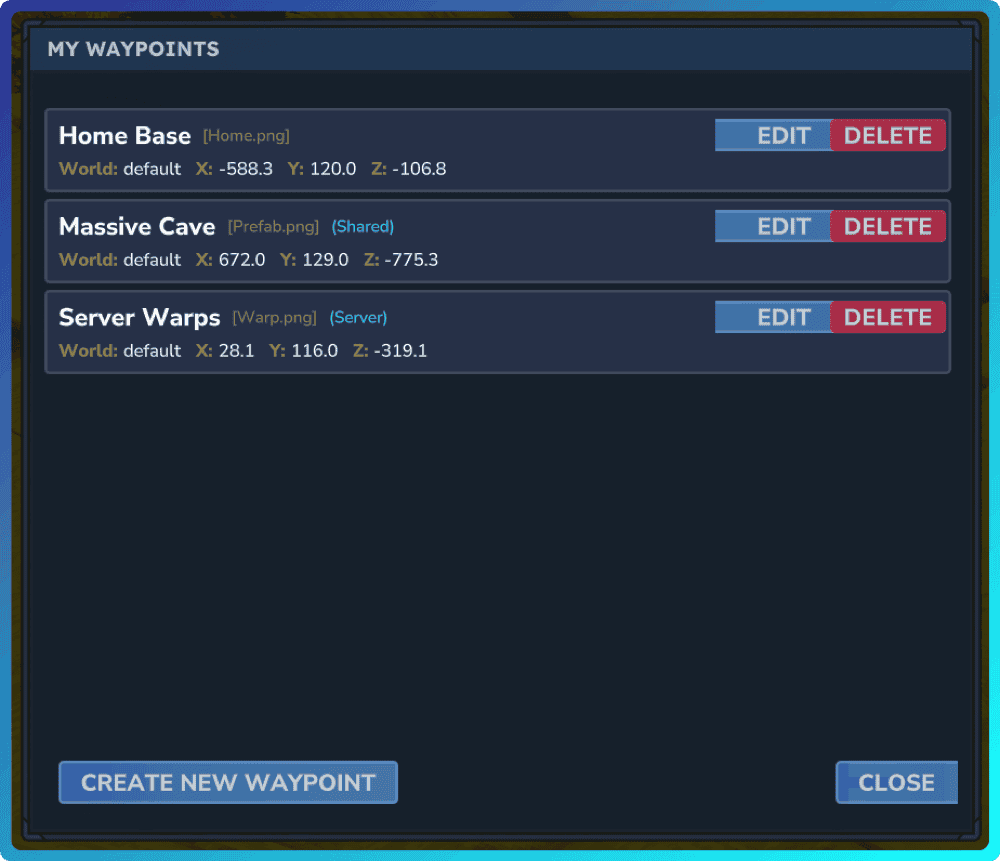Click the Home.png icon label

[246, 136]
